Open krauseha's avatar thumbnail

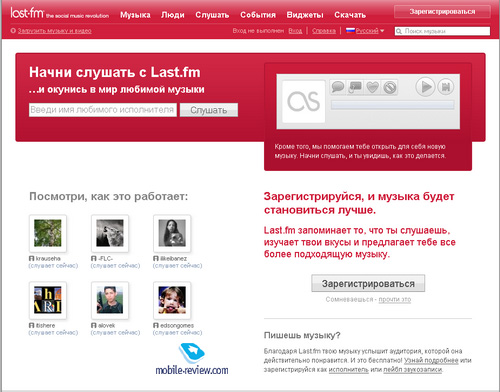[48, 233]
